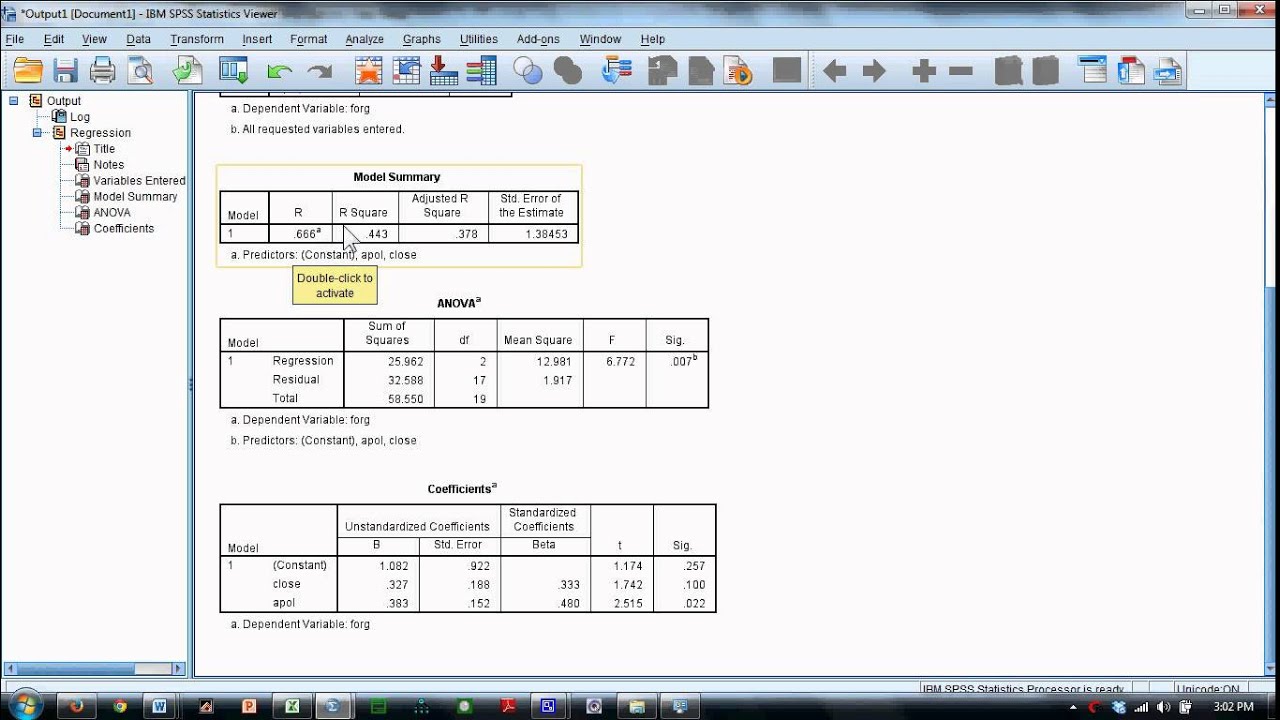Click the Go to Data toolbar icon
This screenshot has width=1280, height=720.
pos(369,71)
